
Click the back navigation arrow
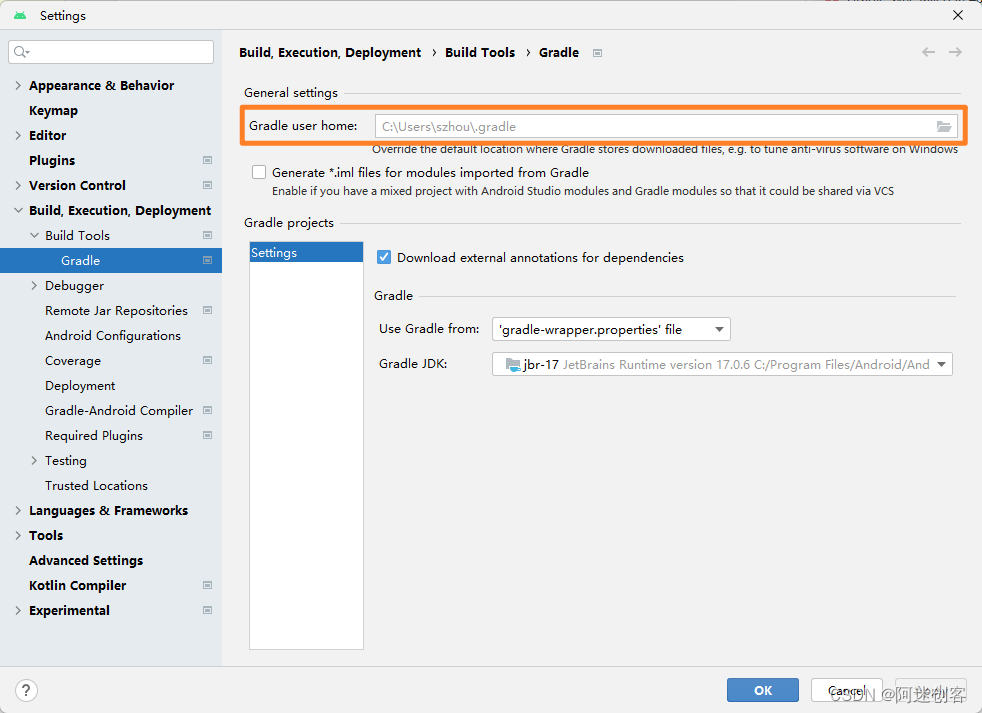pyautogui.click(x=929, y=52)
